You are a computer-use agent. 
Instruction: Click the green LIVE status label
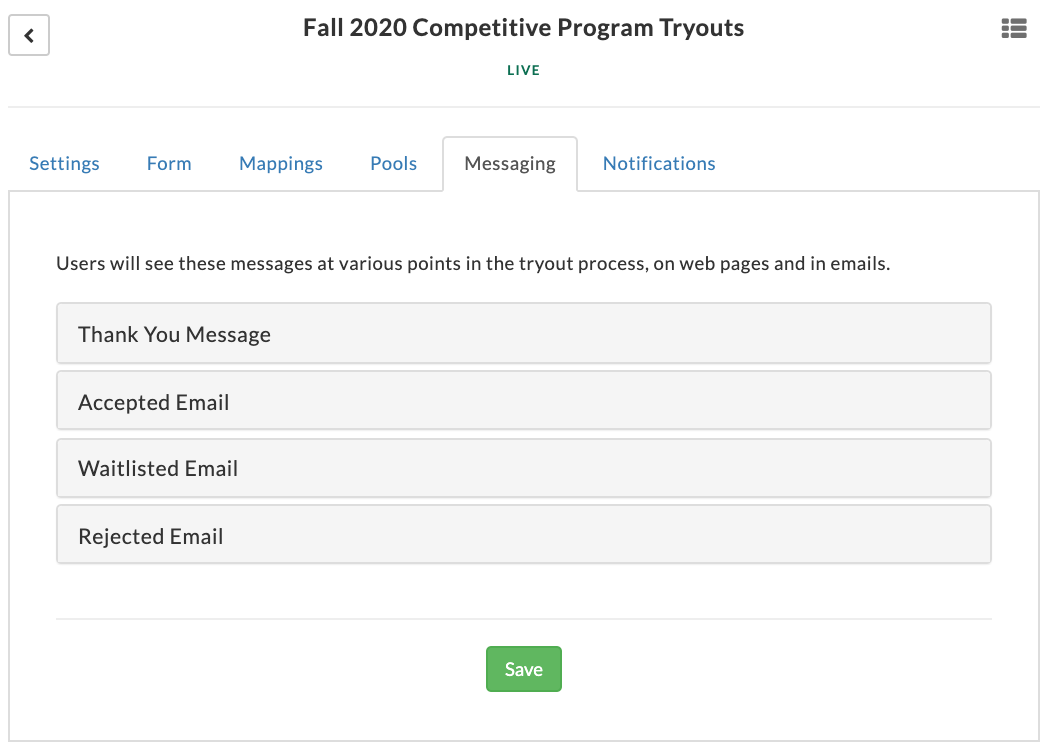[523, 70]
